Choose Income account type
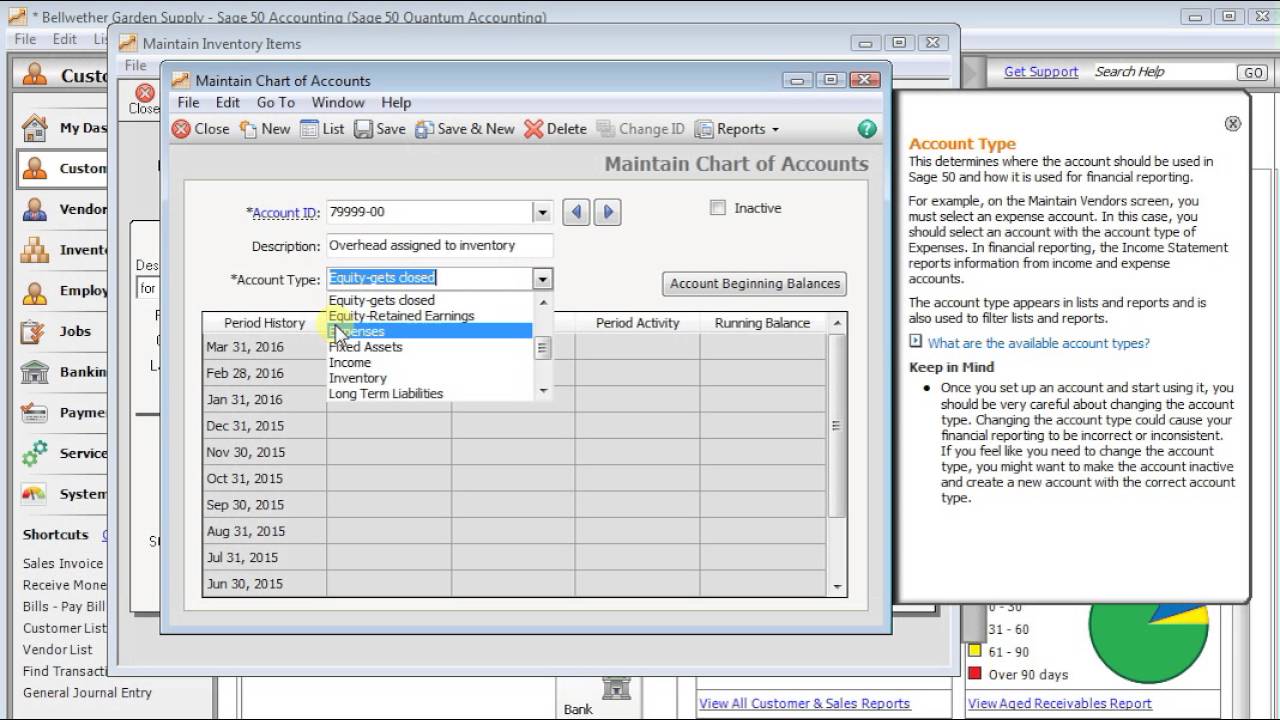The width and height of the screenshot is (1280, 720). [350, 362]
